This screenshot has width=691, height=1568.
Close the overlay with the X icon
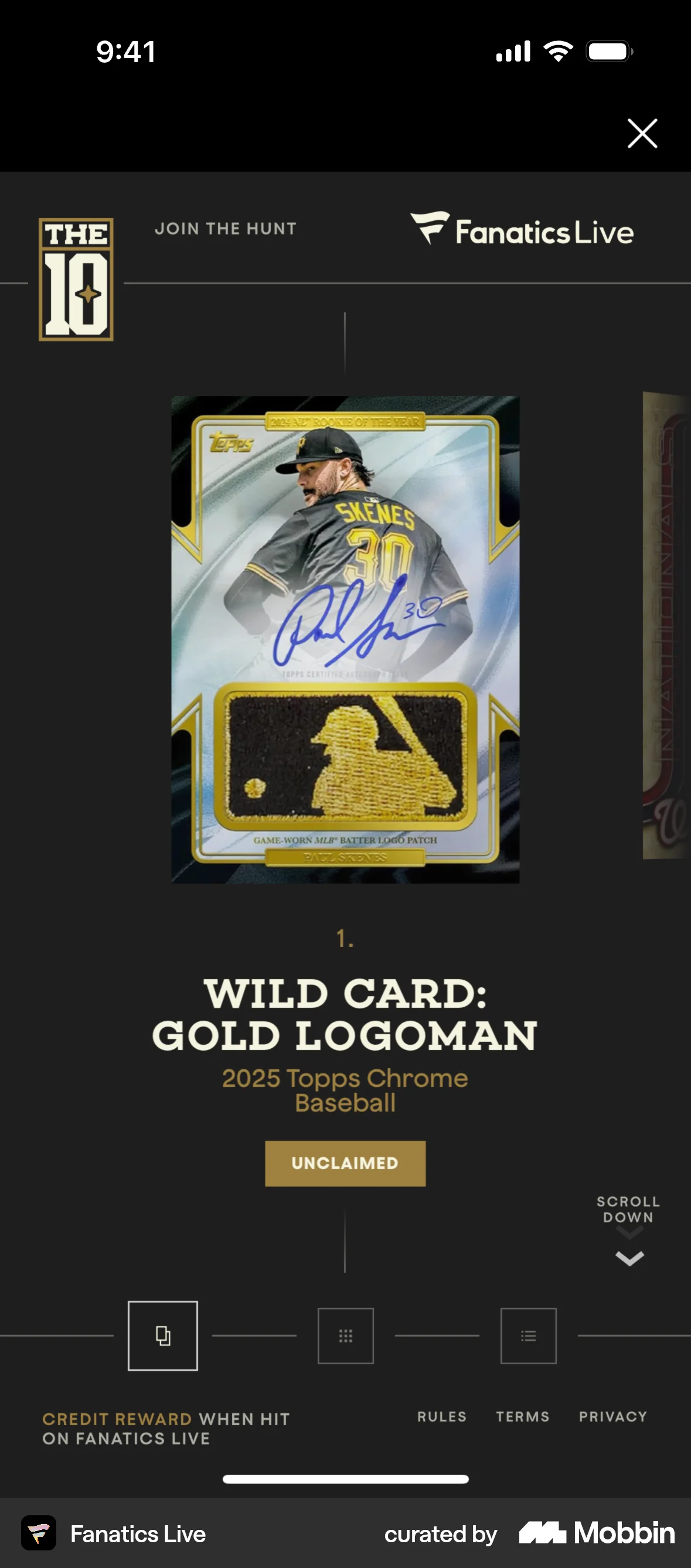click(x=642, y=134)
